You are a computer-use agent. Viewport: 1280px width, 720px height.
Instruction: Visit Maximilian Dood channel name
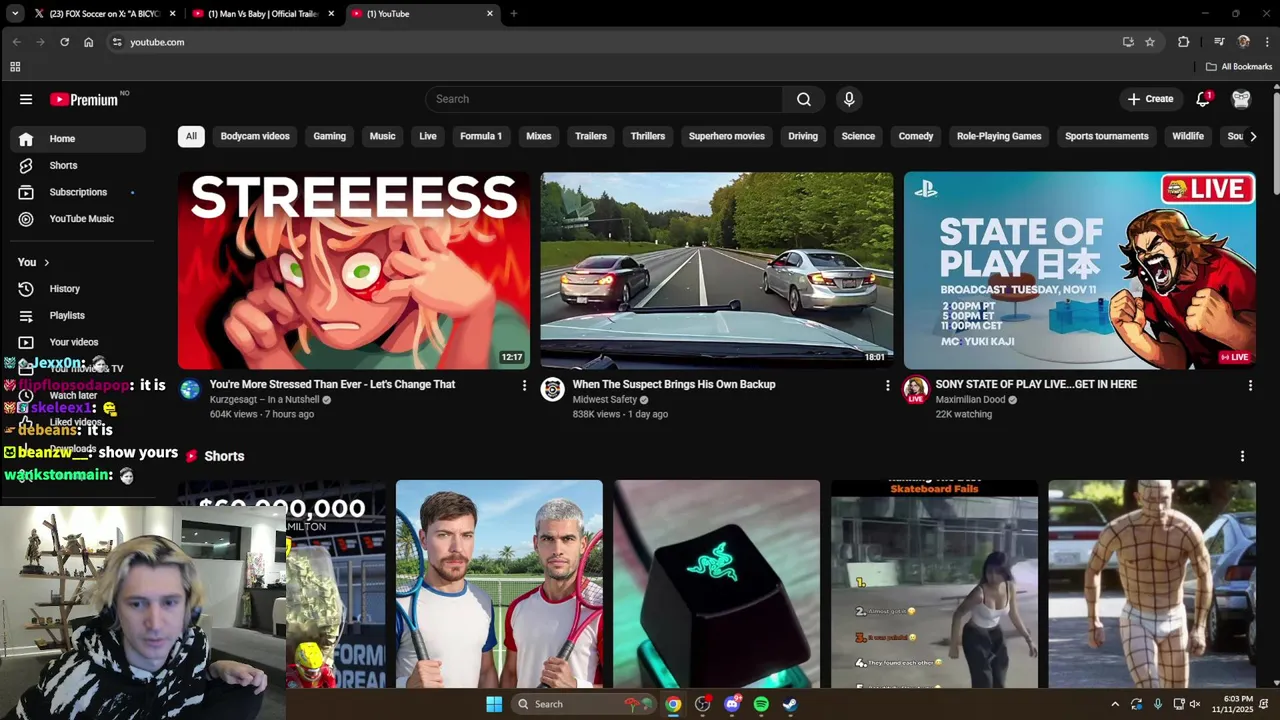(970, 400)
